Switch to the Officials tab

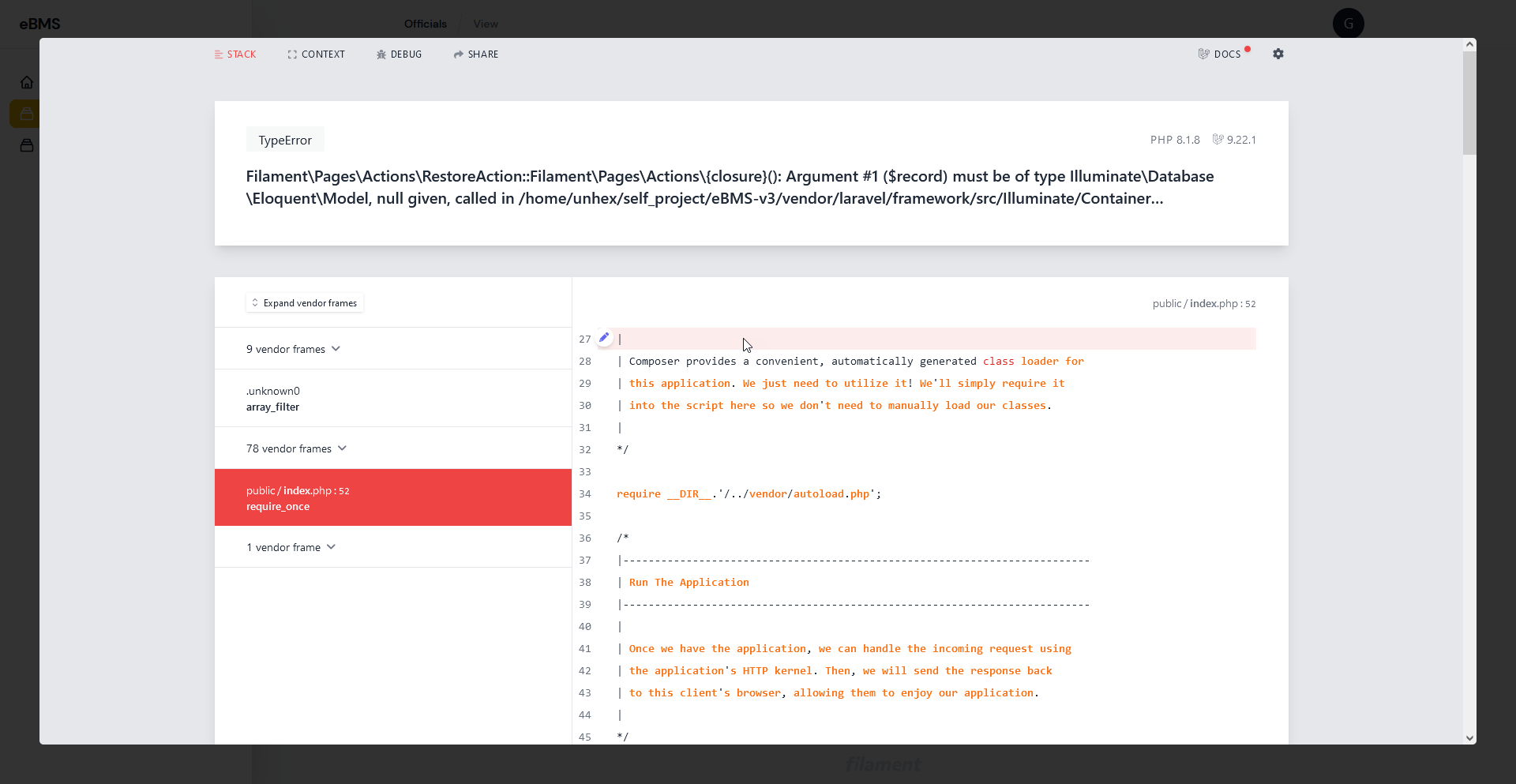click(426, 24)
